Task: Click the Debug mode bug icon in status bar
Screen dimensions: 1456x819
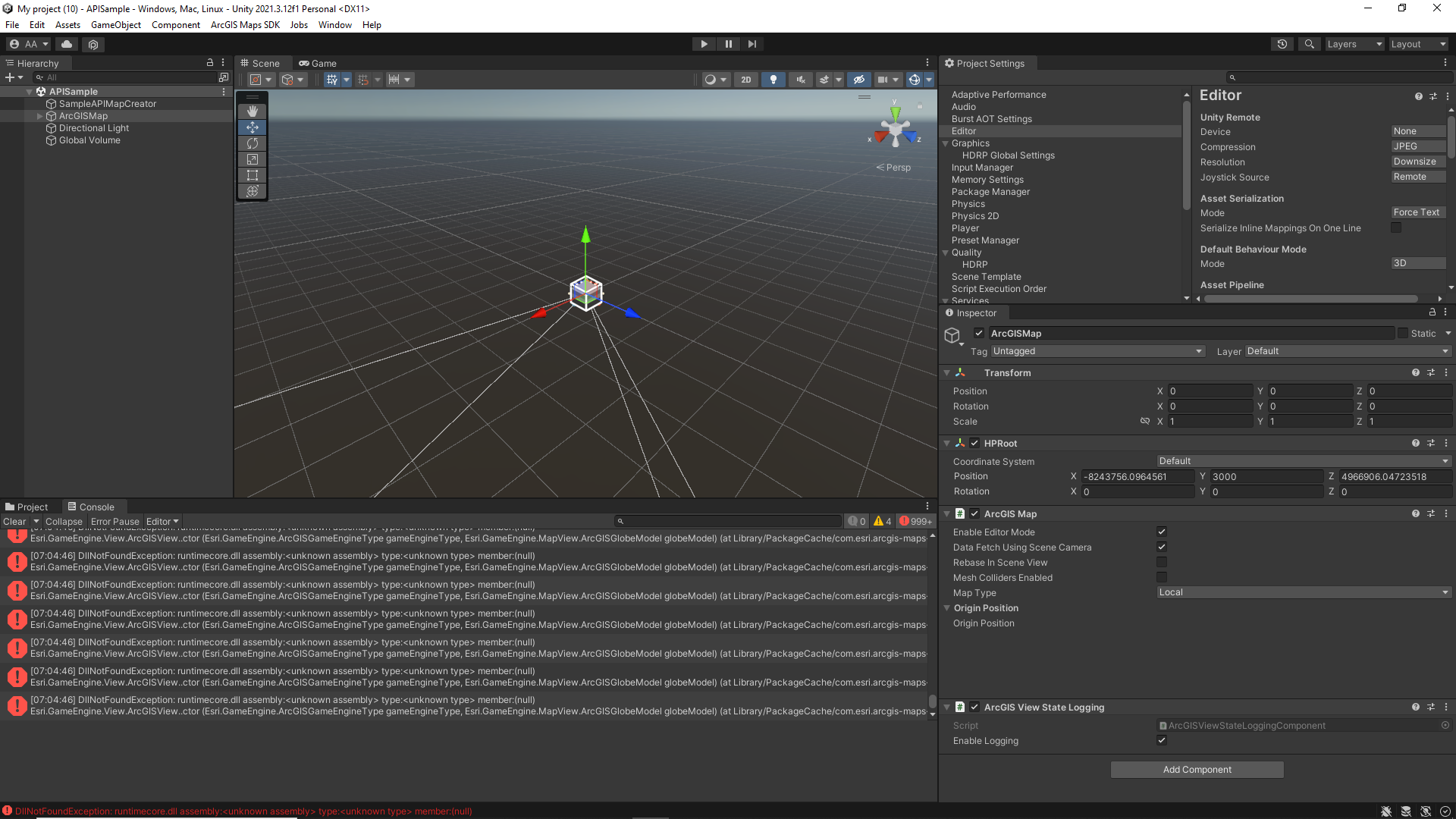Action: point(1386,811)
